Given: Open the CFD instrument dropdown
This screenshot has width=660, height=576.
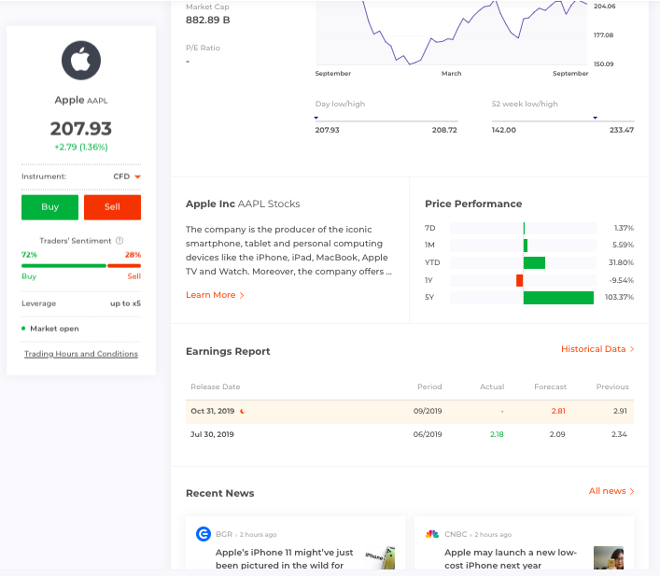Looking at the screenshot, I should coord(127,176).
